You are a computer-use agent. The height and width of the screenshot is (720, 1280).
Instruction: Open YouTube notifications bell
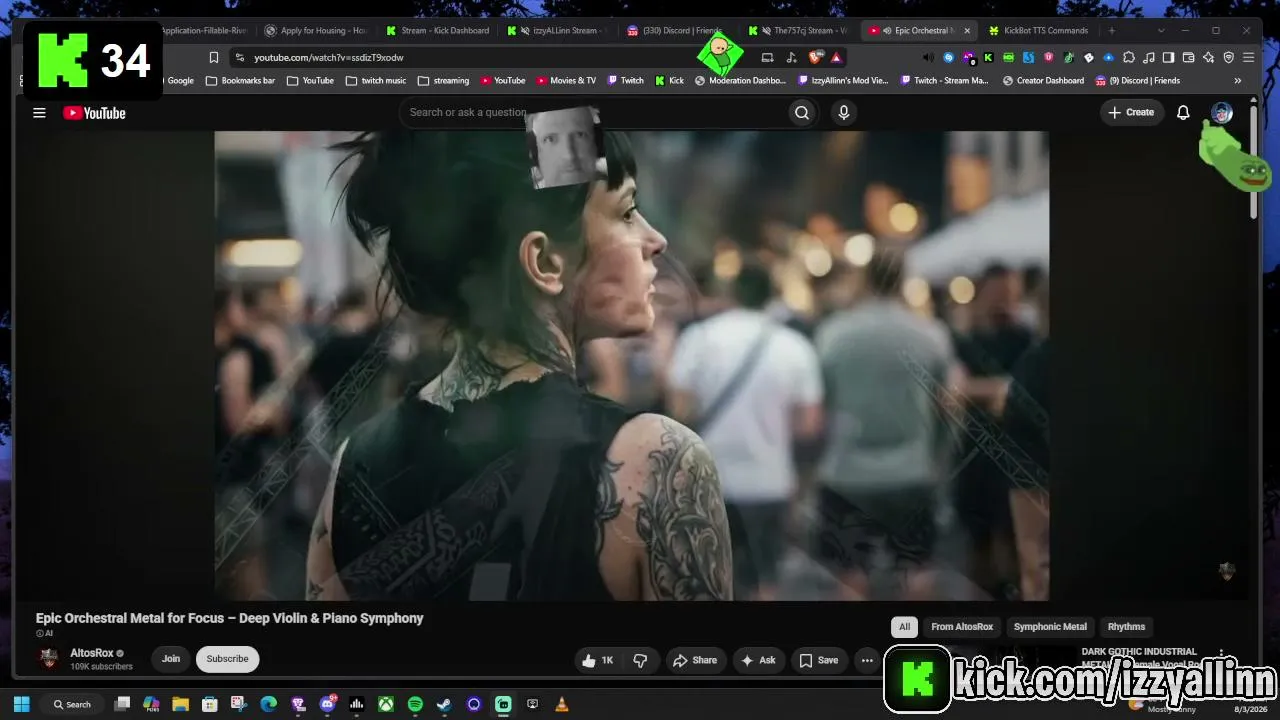click(1183, 113)
